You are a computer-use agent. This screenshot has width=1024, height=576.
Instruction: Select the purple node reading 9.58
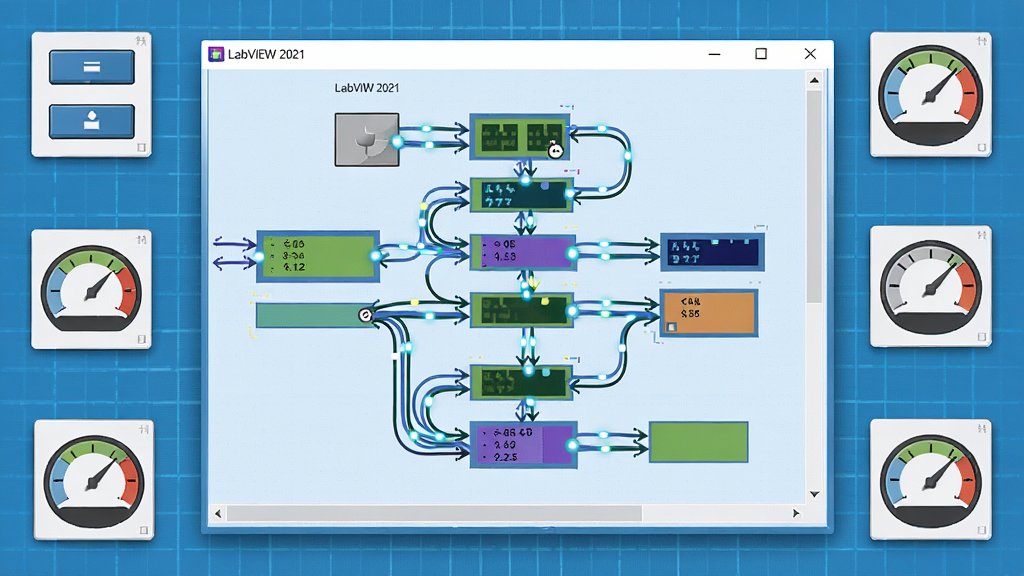coord(523,252)
